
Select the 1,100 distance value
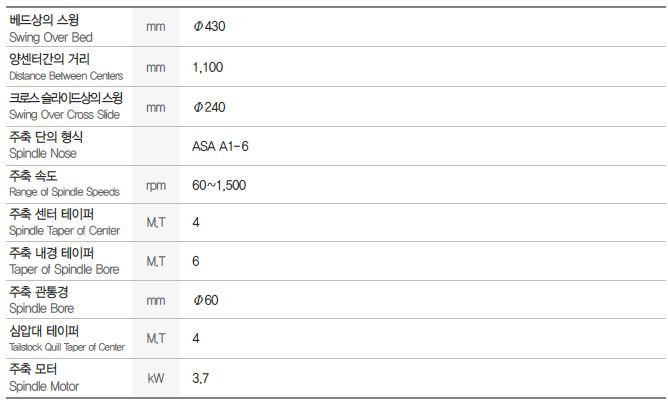tap(208, 67)
